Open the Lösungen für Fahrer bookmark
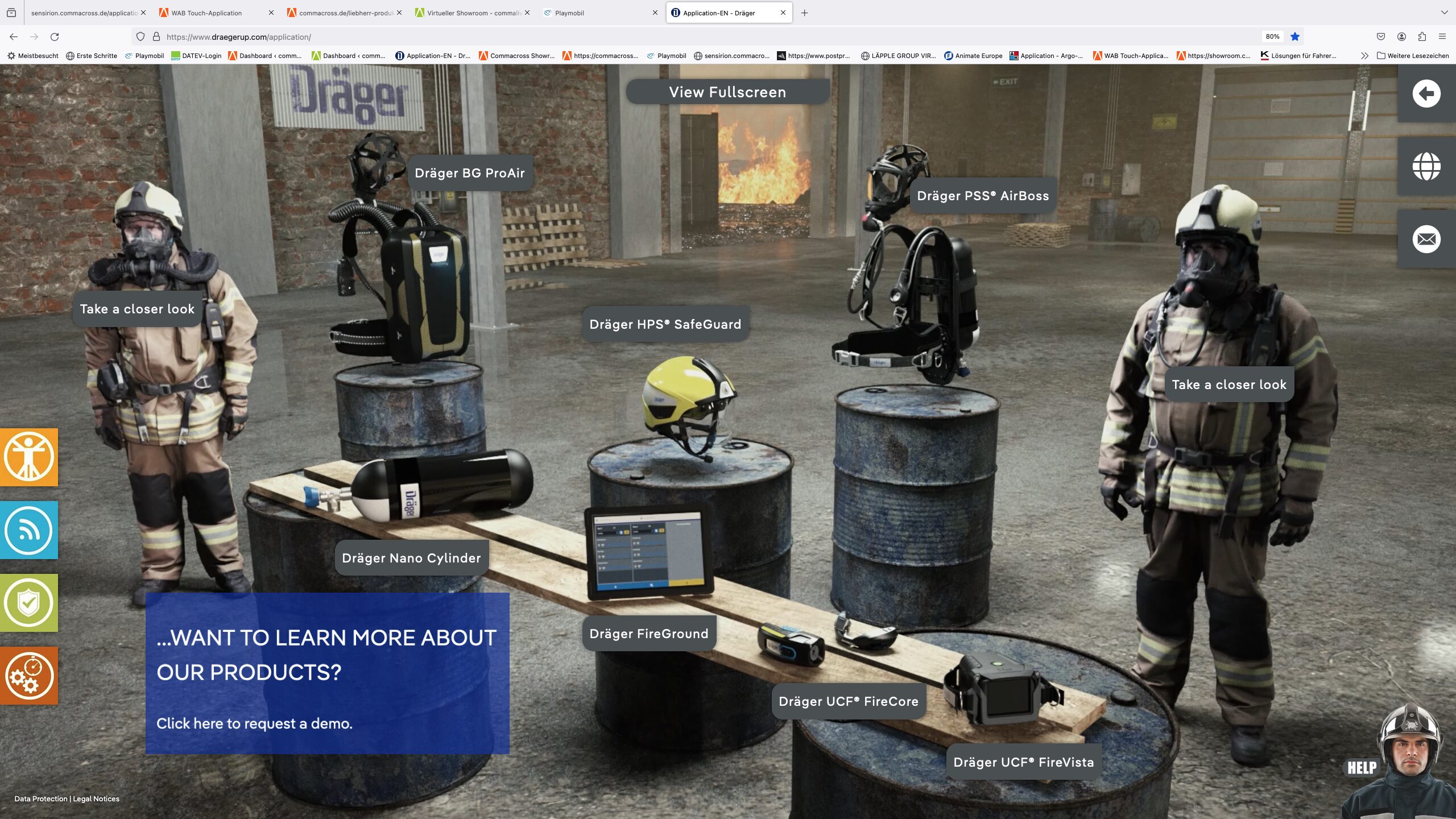 [x=1298, y=56]
